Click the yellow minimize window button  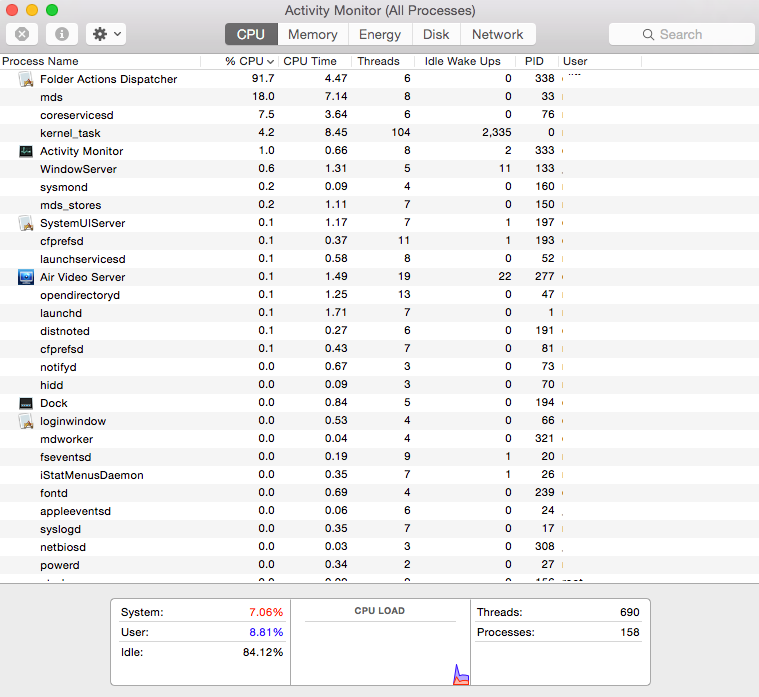(32, 10)
